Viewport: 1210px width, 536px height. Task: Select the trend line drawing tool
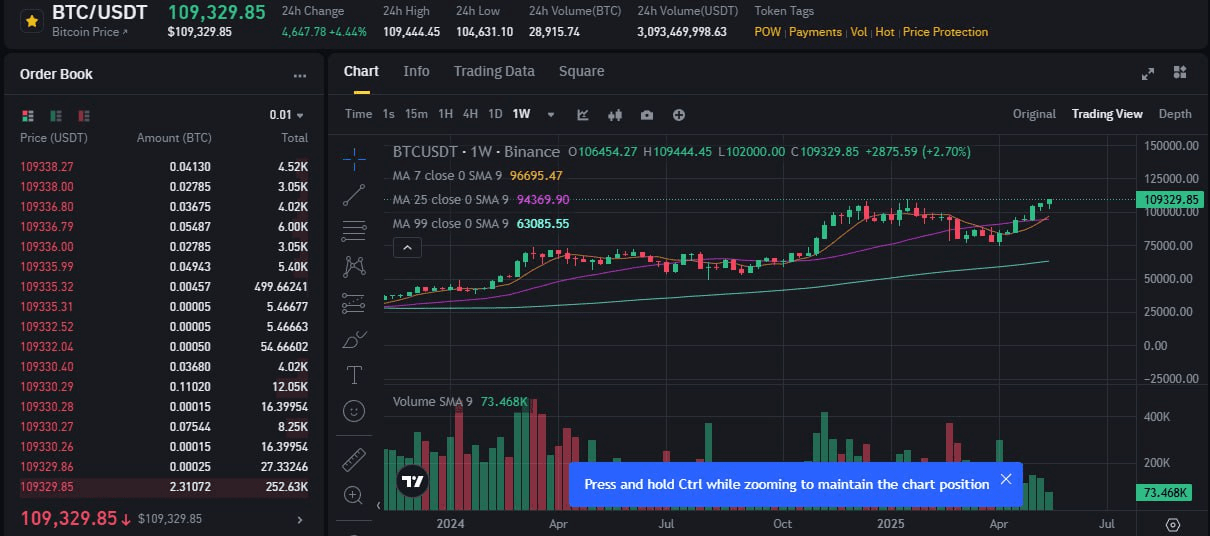tap(354, 195)
